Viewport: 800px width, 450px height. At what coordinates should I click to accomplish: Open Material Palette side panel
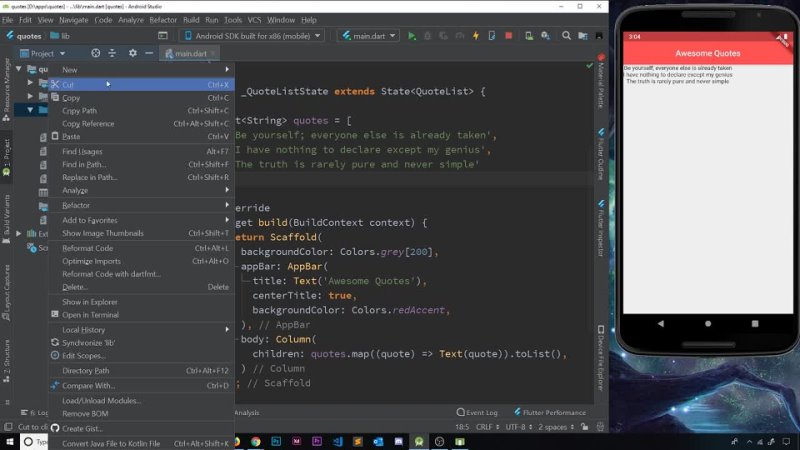(601, 82)
